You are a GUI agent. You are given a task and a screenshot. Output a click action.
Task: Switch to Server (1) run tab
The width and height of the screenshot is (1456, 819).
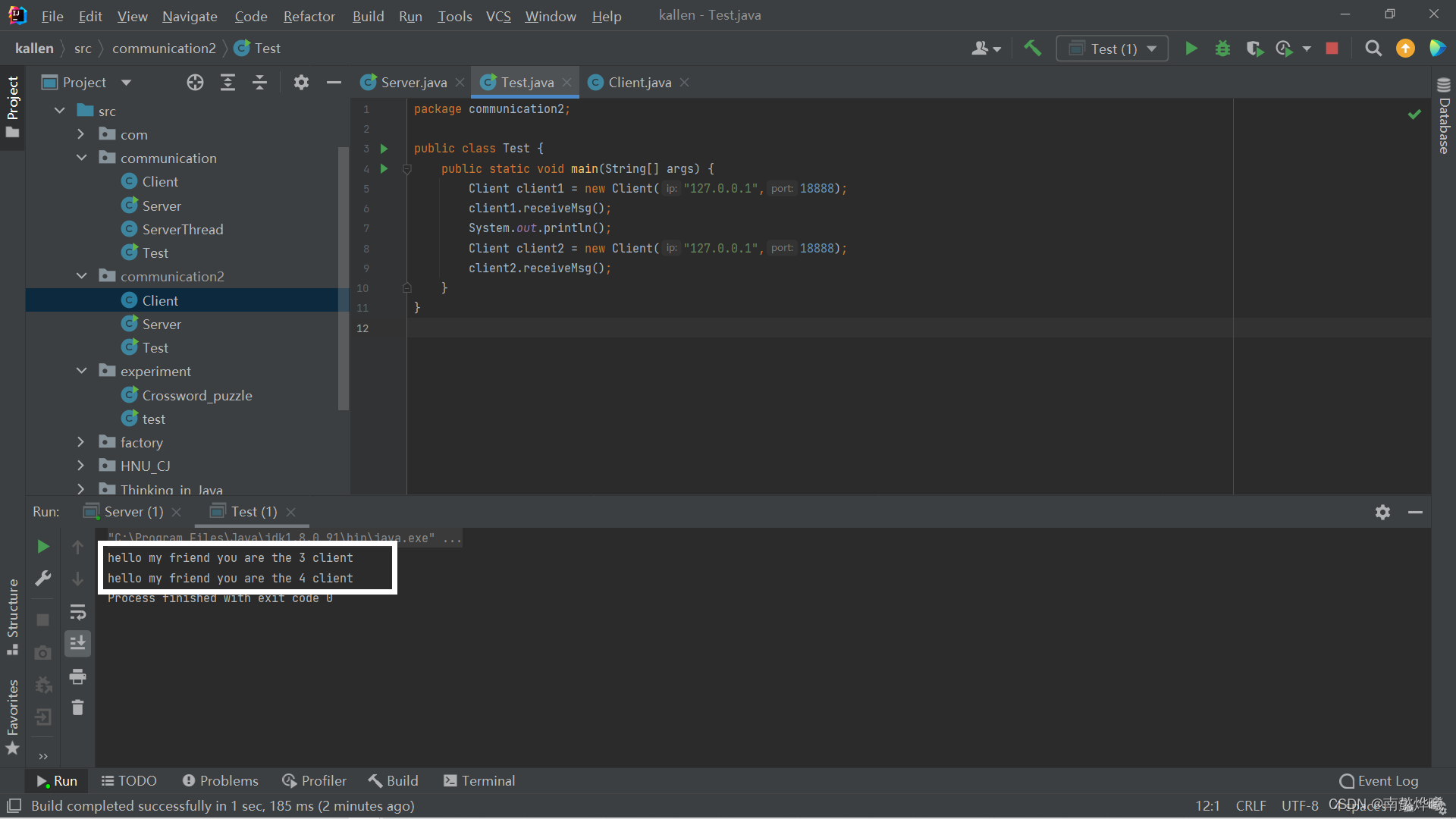tap(133, 512)
